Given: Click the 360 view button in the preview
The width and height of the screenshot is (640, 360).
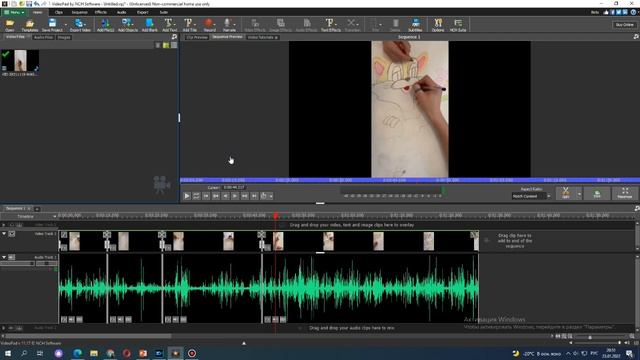Looking at the screenshot, I should (597, 193).
